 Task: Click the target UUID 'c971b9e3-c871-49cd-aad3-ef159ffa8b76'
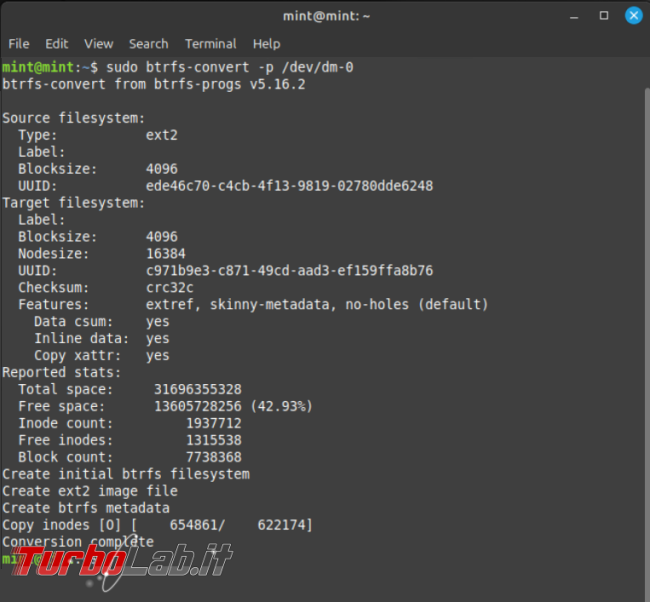(289, 271)
